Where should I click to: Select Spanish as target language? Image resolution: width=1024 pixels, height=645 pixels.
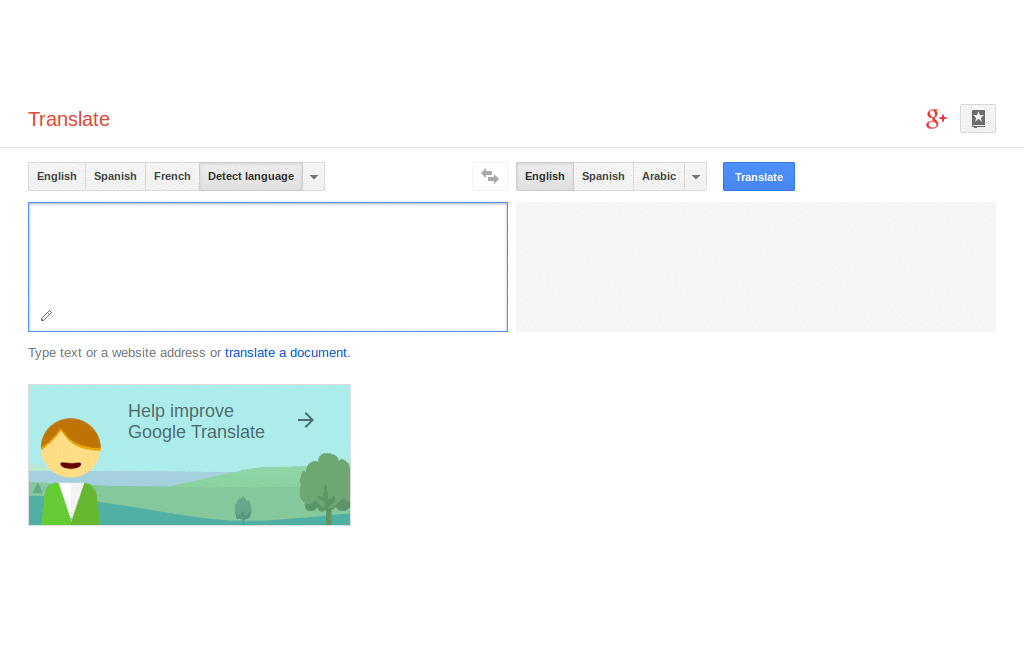603,176
